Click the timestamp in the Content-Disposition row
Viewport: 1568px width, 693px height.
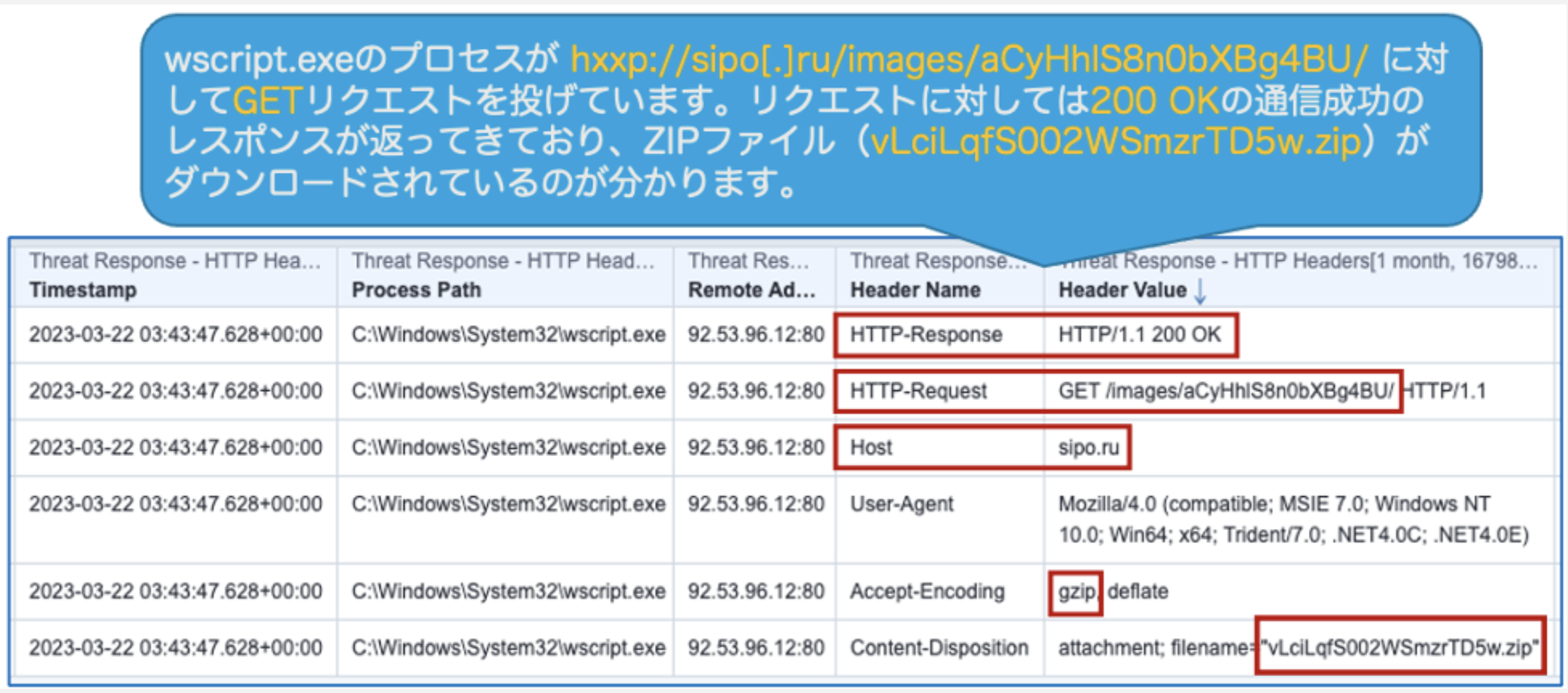point(176,648)
